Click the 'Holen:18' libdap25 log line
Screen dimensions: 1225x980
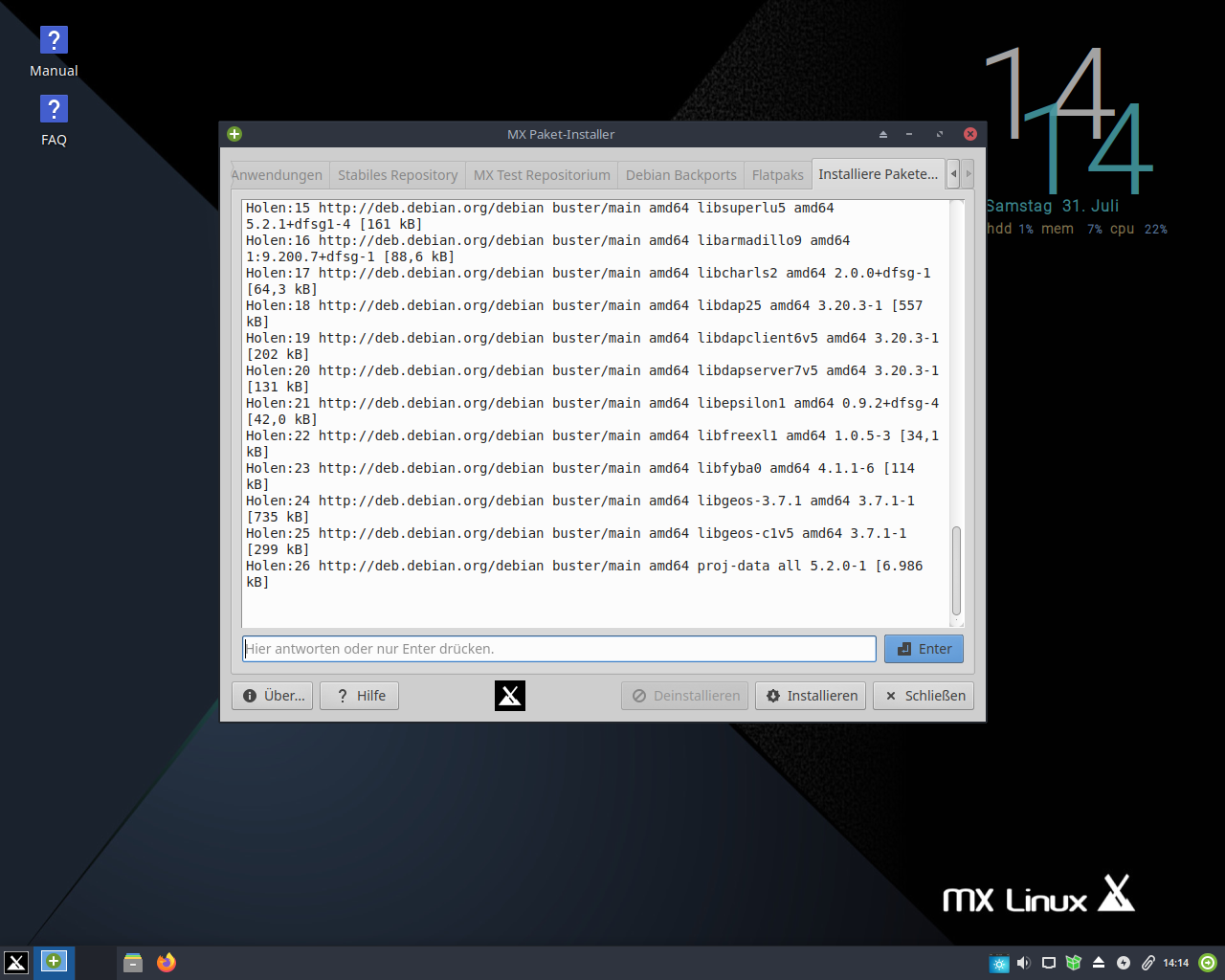[x=585, y=314]
